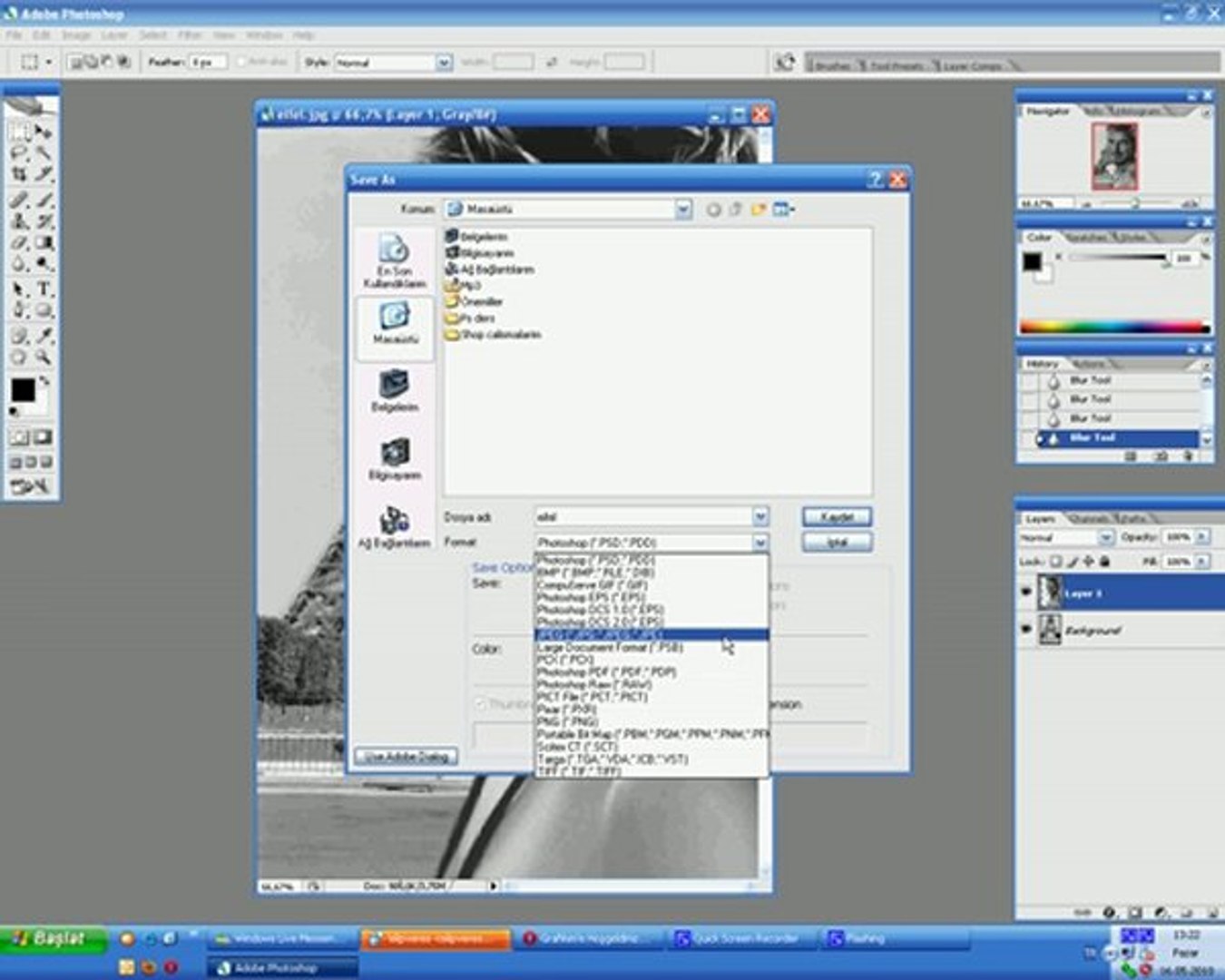
Task: Select the Zoom magnifier tool
Action: click(x=43, y=357)
